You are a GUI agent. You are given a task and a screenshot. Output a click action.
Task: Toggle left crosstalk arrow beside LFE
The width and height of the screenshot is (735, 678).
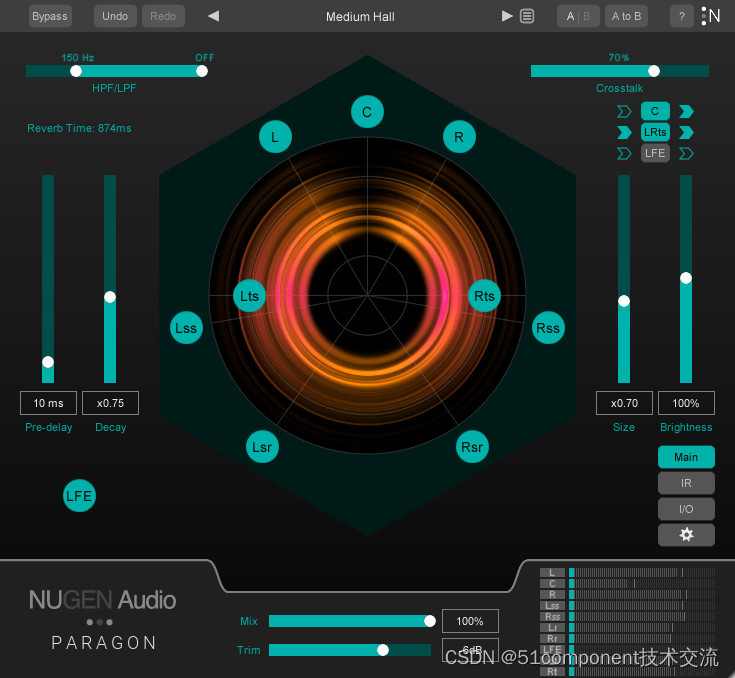pos(624,153)
